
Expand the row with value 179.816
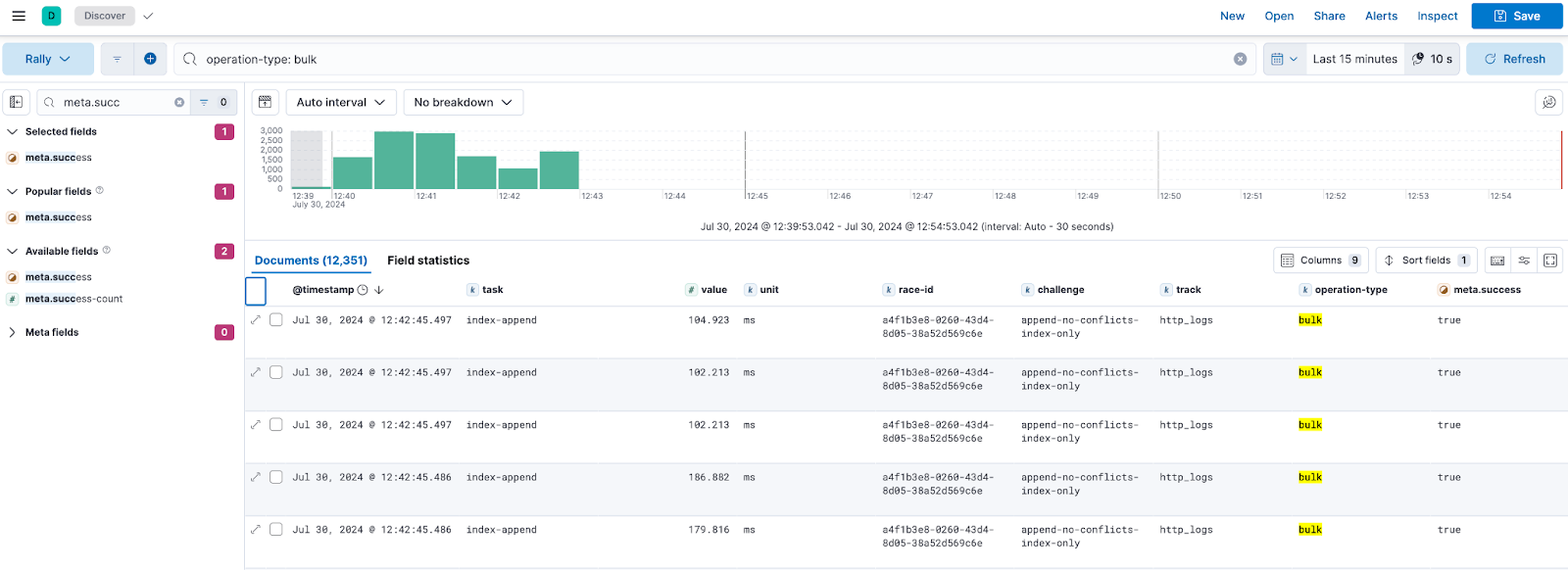click(x=256, y=529)
